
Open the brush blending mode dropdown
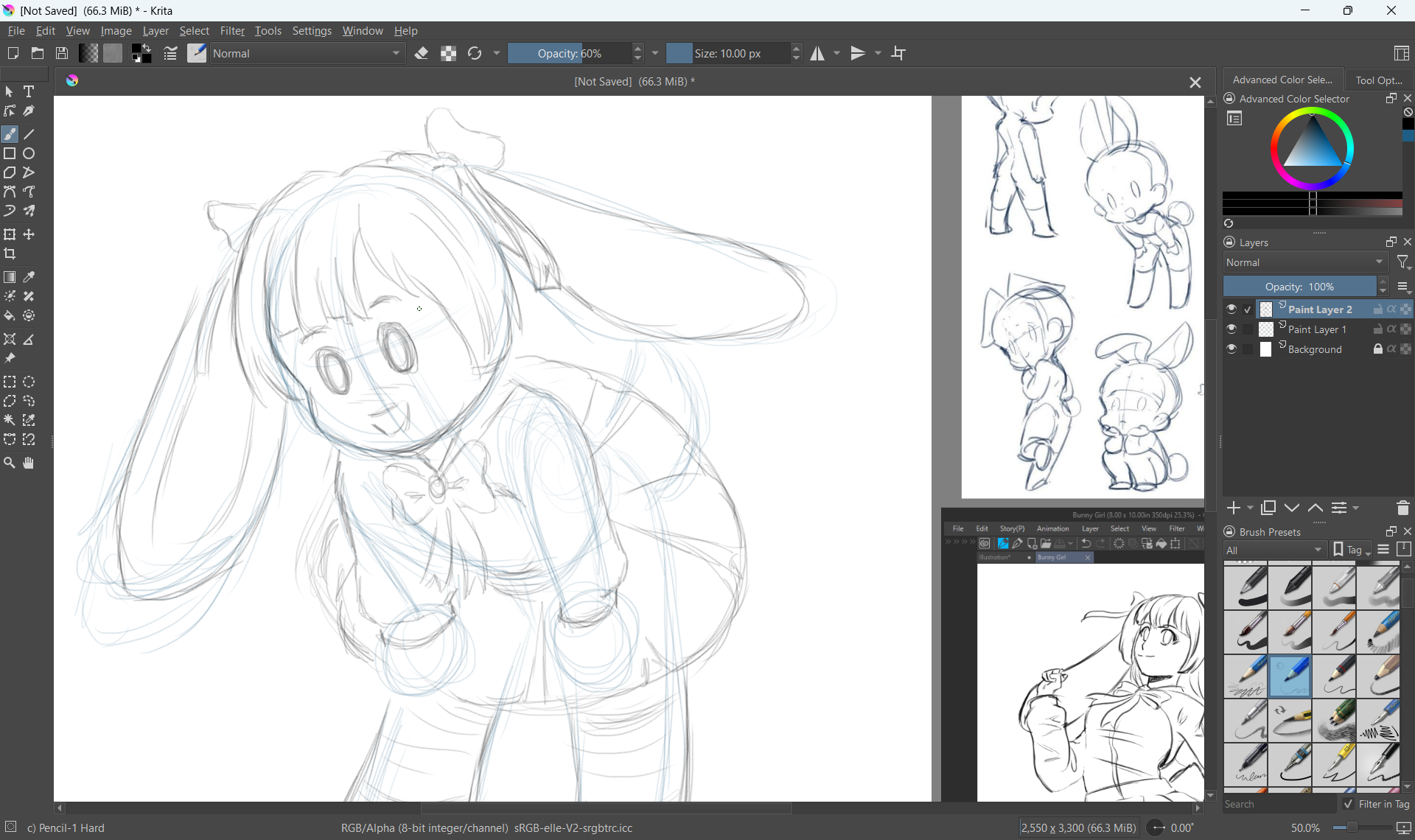click(308, 53)
